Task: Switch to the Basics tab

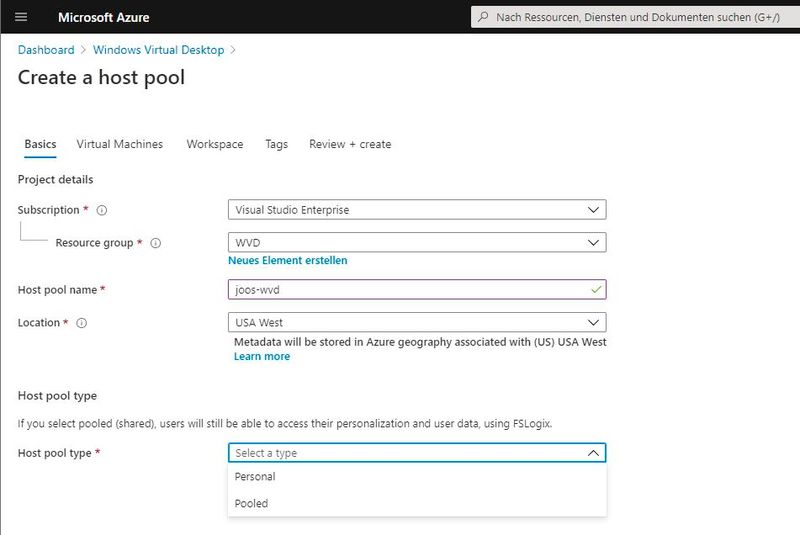Action: 40,144
